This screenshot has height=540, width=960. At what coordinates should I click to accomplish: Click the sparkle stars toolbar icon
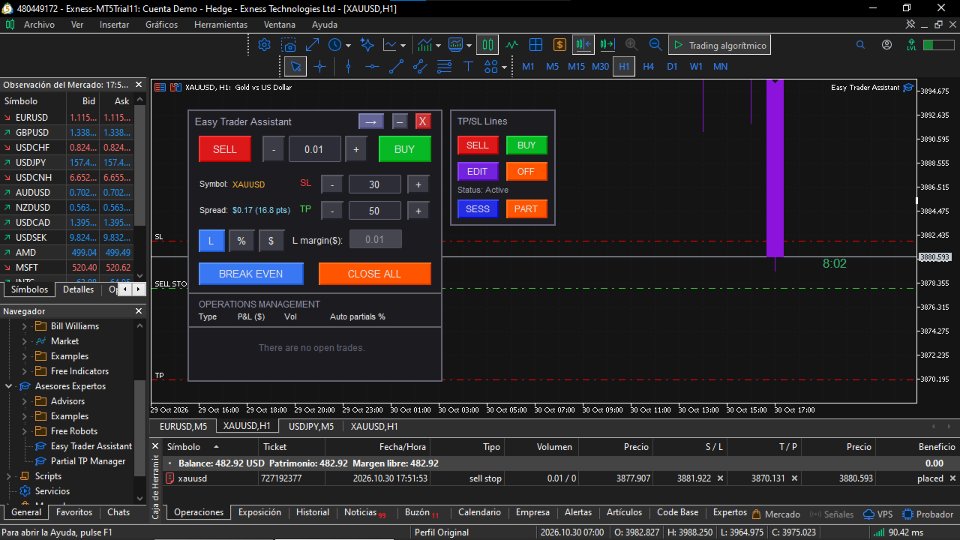click(367, 45)
